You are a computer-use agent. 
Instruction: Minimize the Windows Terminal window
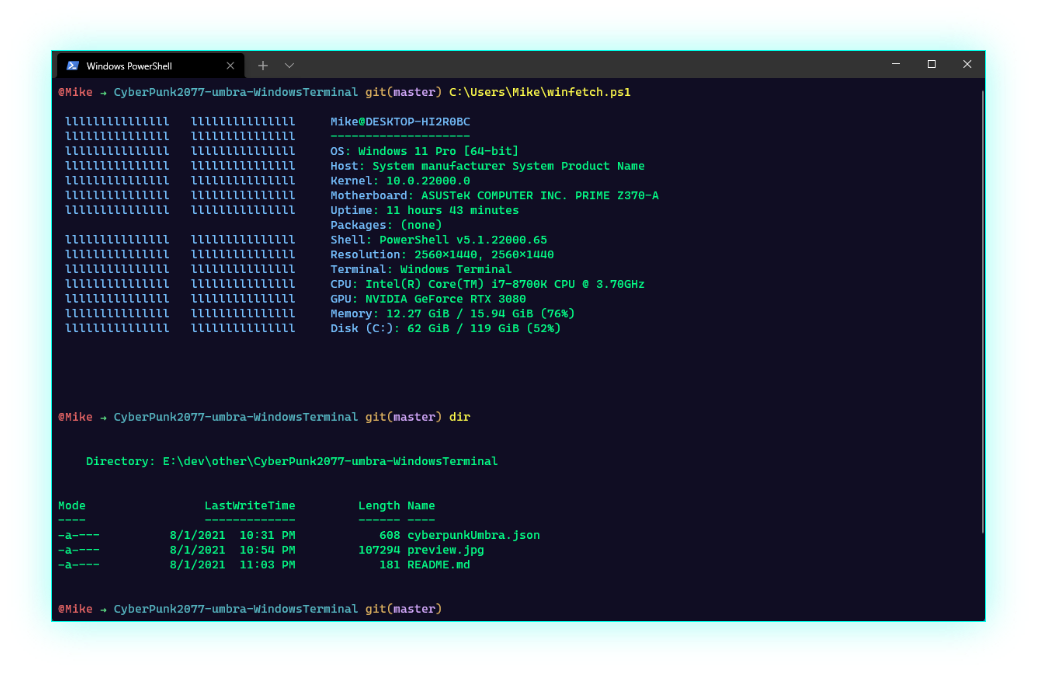point(895,64)
